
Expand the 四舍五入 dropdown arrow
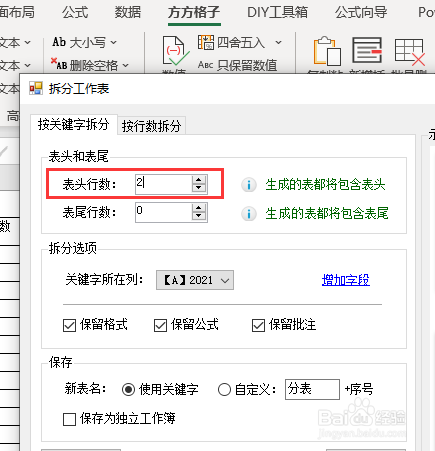coord(278,43)
